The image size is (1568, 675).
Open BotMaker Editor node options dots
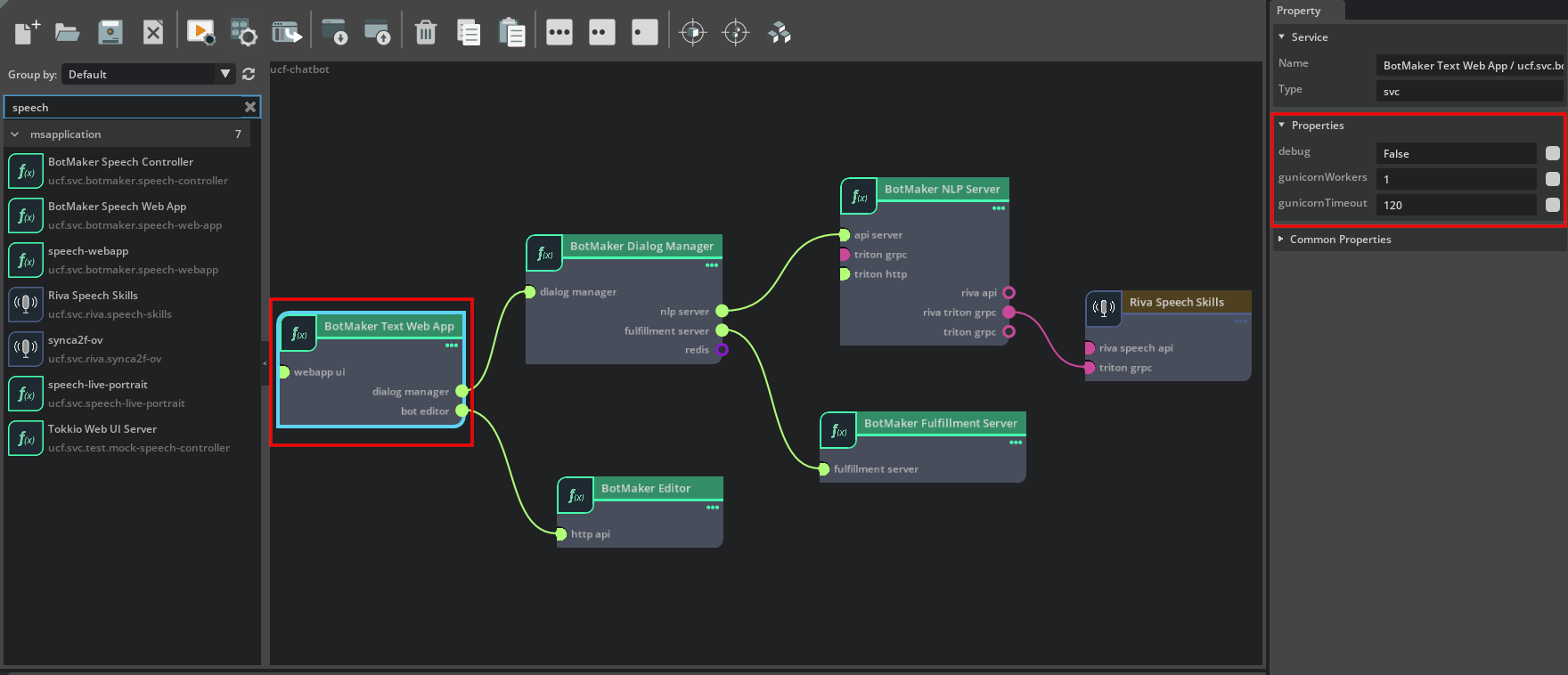[713, 508]
